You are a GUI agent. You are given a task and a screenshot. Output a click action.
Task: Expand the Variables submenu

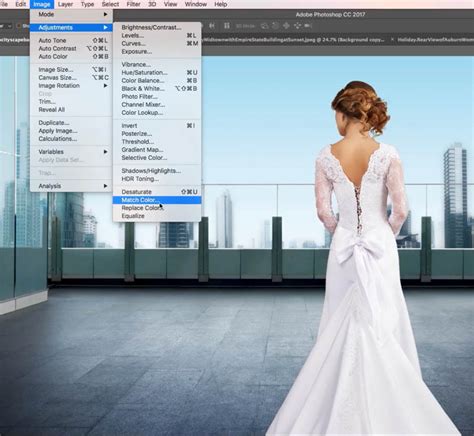71,152
